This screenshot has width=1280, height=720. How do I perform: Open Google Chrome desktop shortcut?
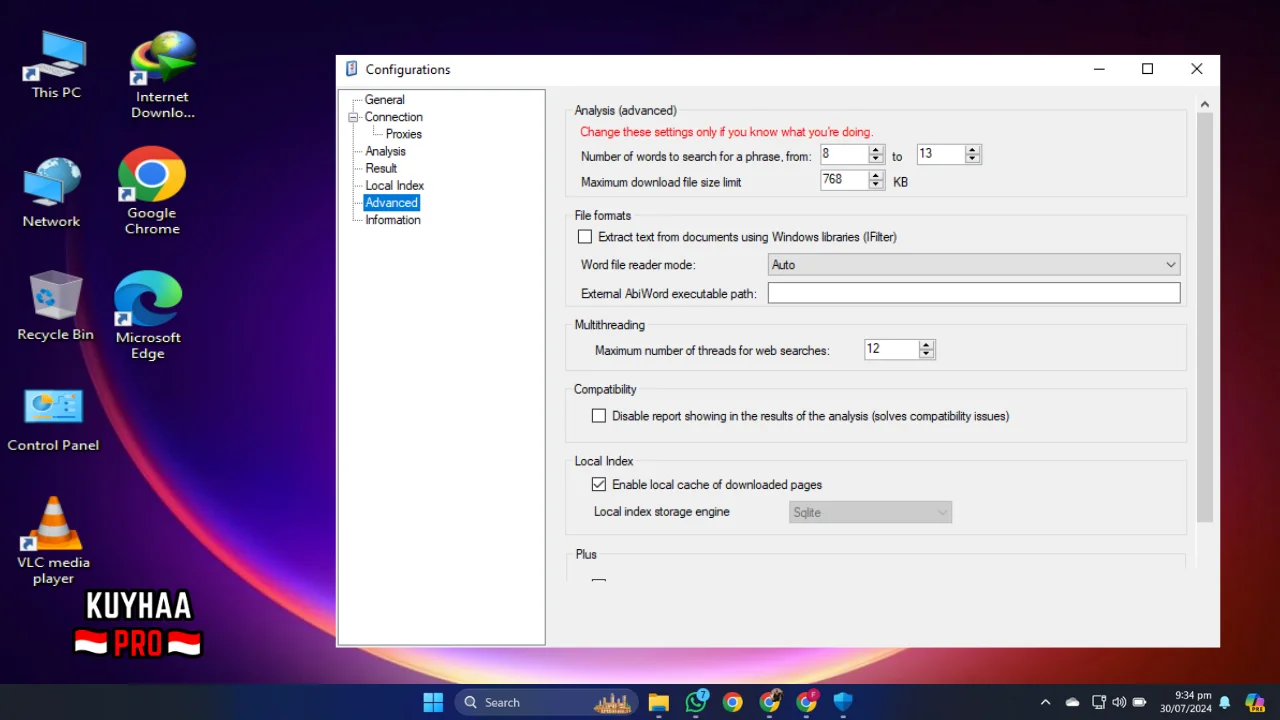coord(152,191)
